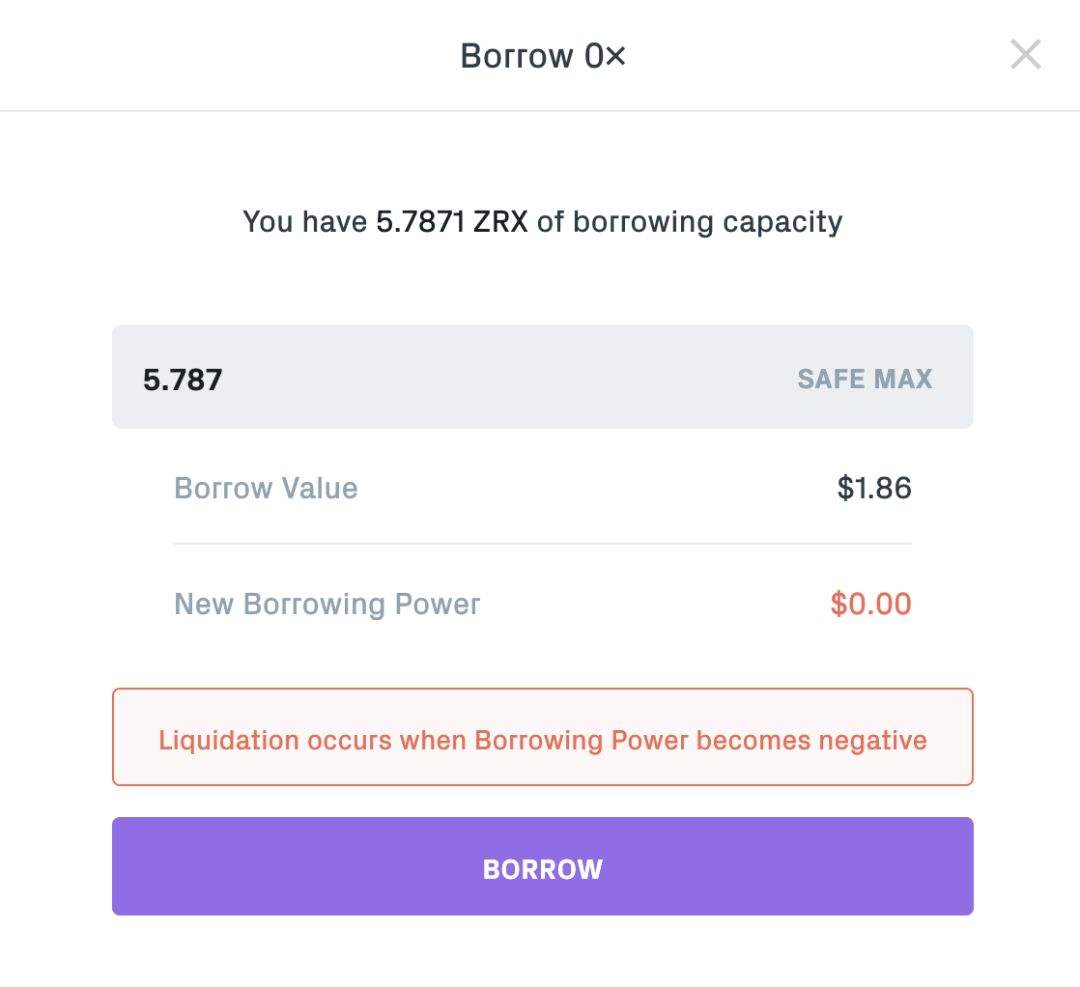Screen dimensions: 1080x987
Task: Click the New Borrowing Power label
Action: point(327,604)
